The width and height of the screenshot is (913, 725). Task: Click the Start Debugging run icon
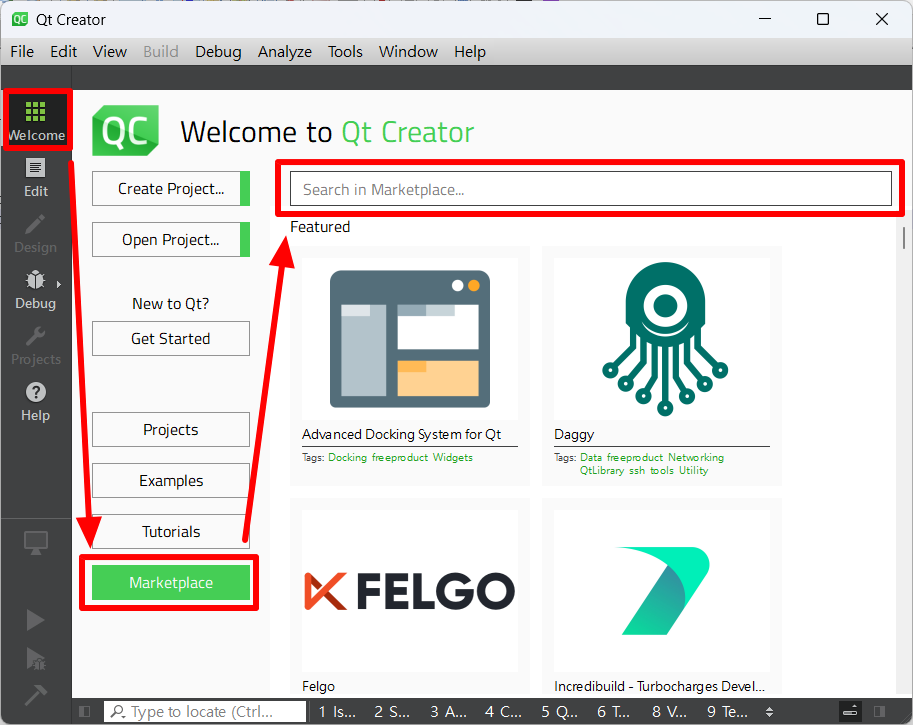[36, 659]
